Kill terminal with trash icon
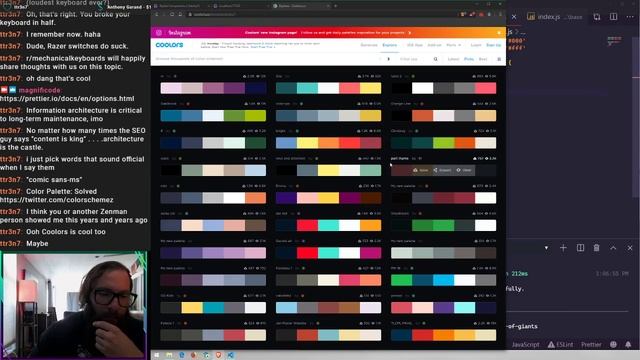The width and height of the screenshot is (640, 360). [596, 248]
